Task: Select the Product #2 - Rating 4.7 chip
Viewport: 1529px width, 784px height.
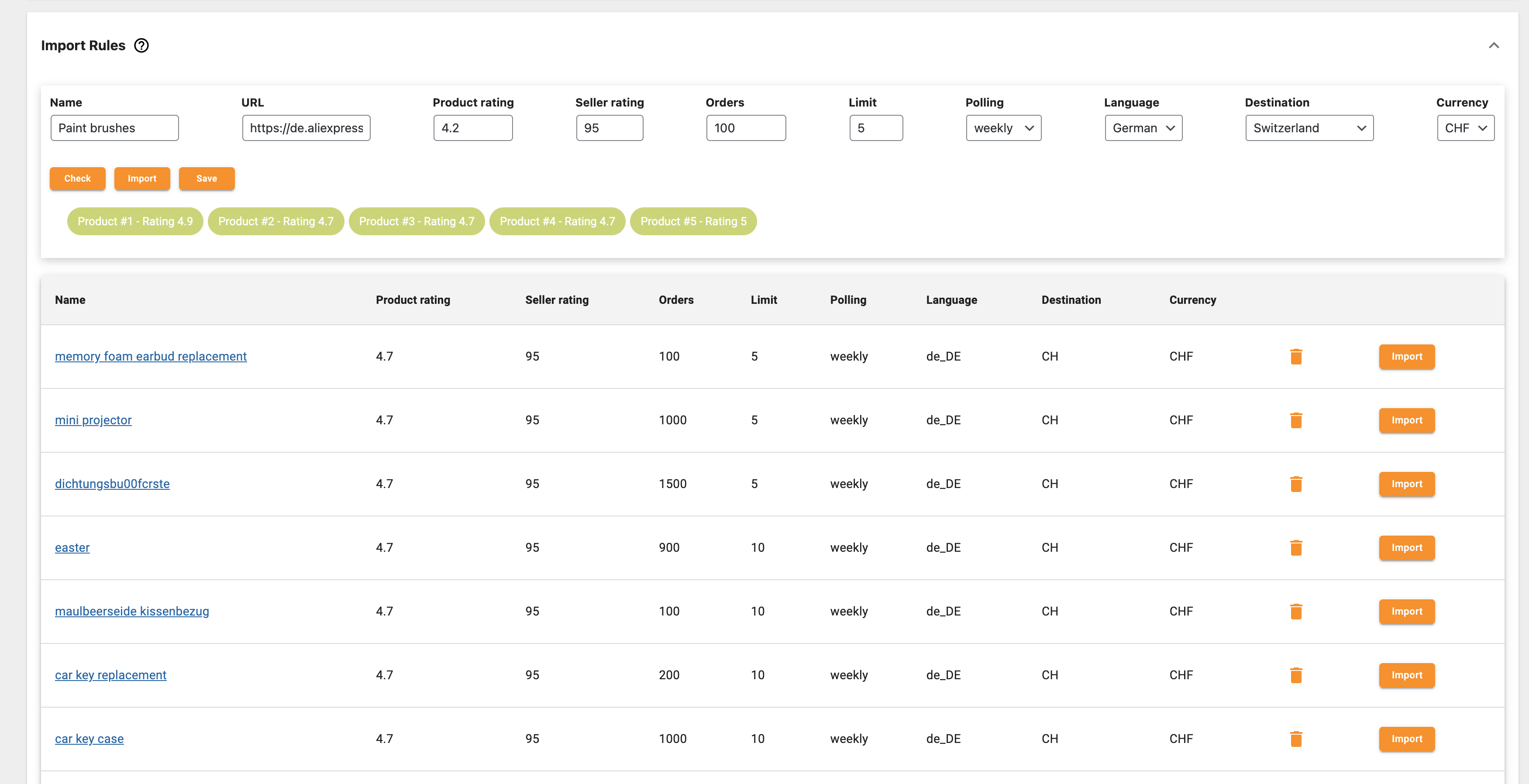Action: click(x=276, y=221)
